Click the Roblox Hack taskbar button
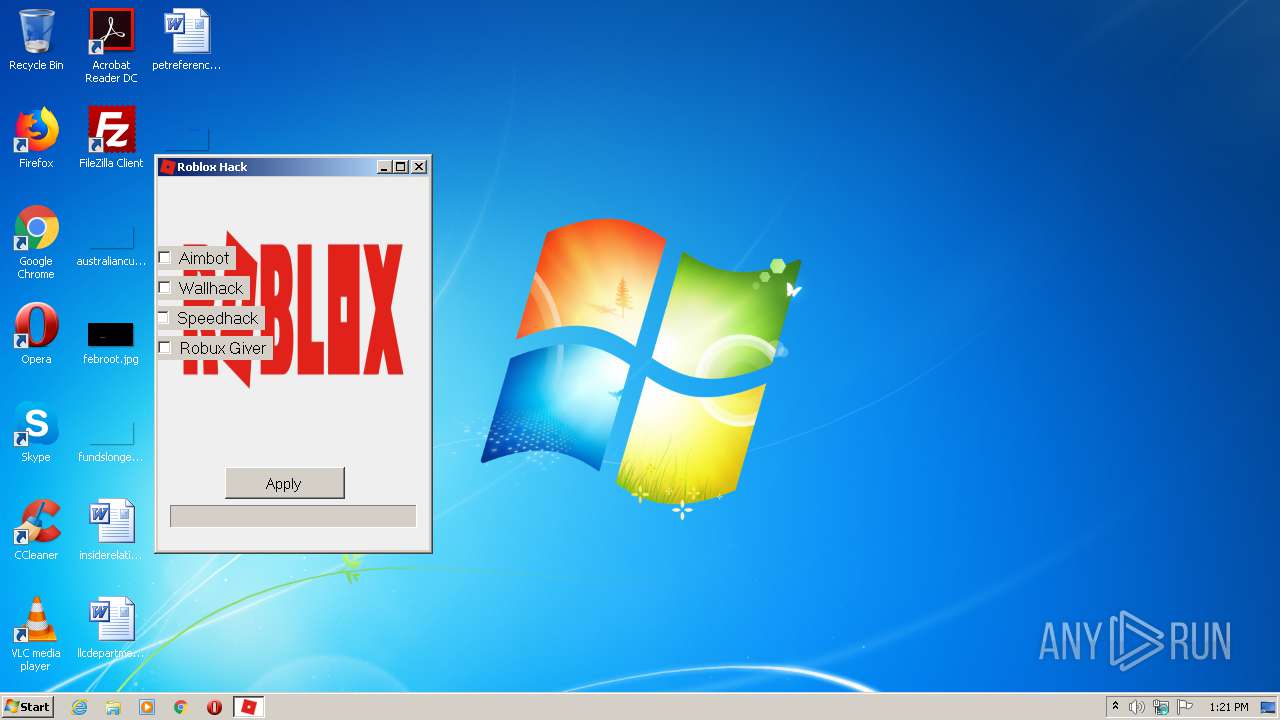 pyautogui.click(x=249, y=707)
